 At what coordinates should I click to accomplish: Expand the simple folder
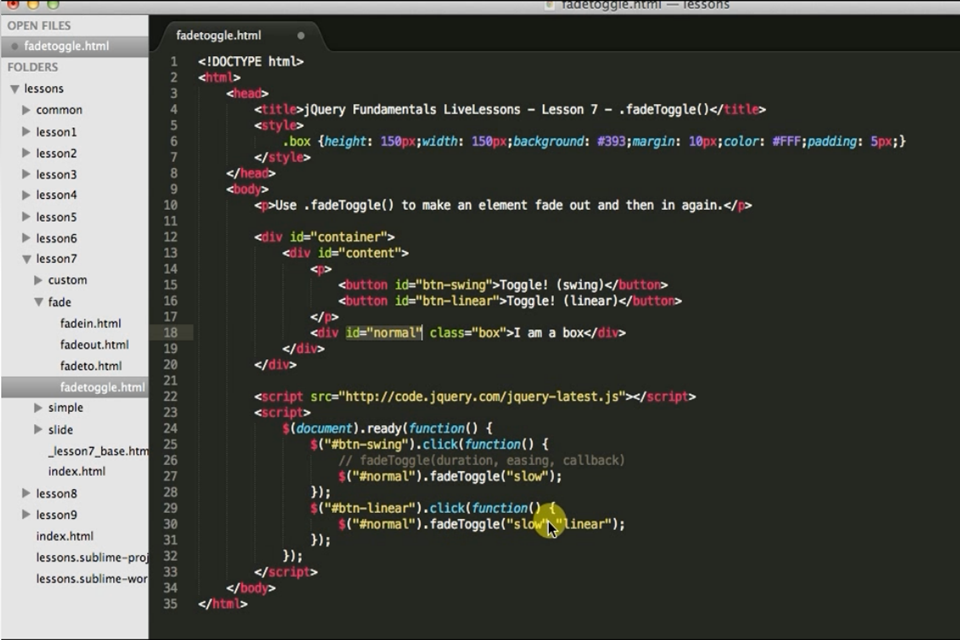pos(39,408)
